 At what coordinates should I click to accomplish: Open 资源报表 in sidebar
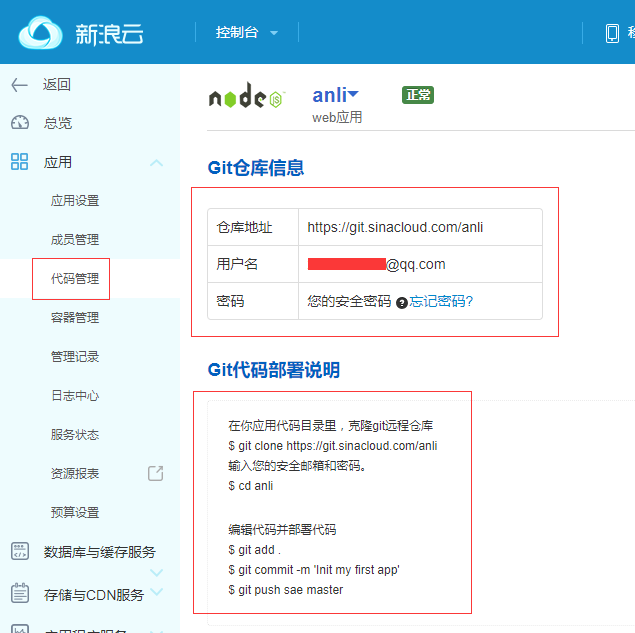(x=75, y=473)
